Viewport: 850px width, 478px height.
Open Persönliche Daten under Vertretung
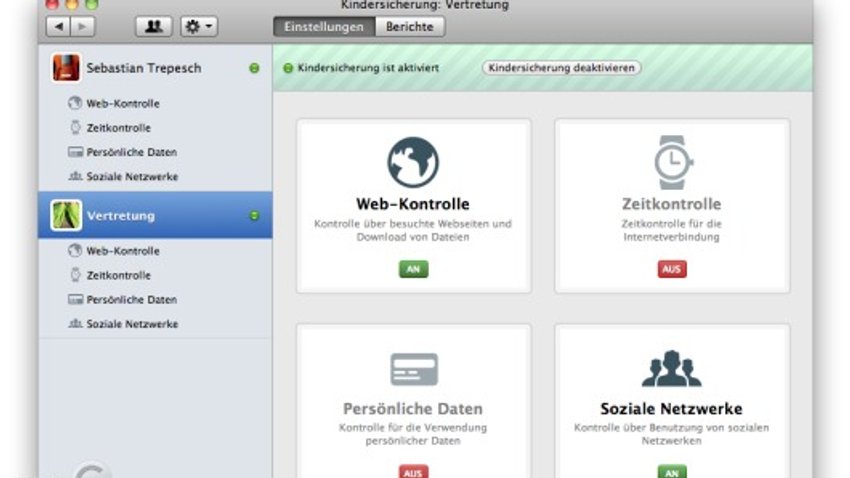132,300
